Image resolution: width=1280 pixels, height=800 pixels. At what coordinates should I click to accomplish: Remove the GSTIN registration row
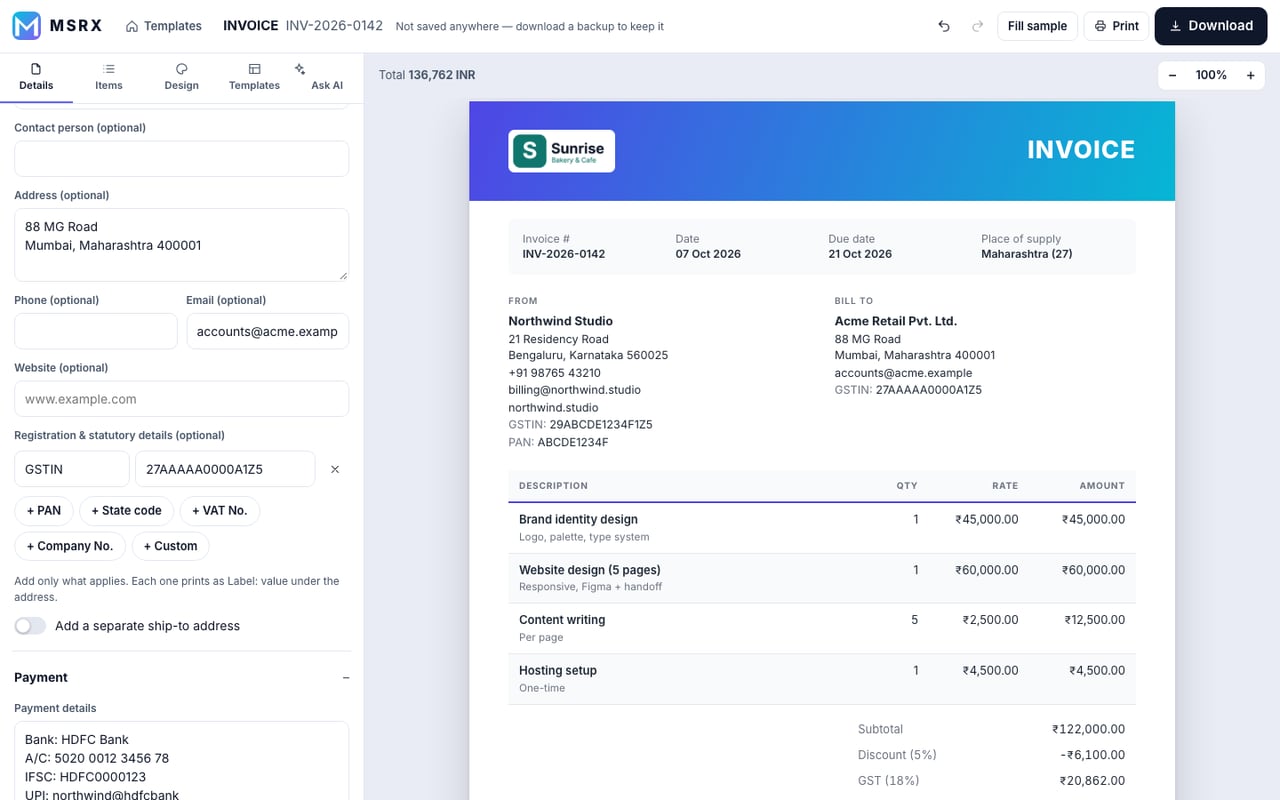tap(335, 469)
